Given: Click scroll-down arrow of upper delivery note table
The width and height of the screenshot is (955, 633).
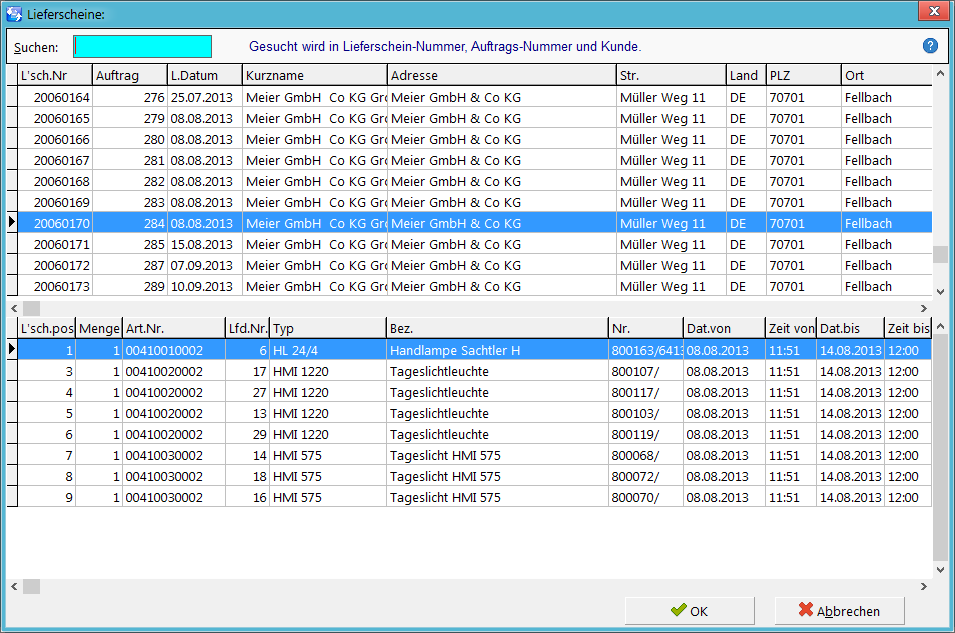Looking at the screenshot, I should pos(940,291).
